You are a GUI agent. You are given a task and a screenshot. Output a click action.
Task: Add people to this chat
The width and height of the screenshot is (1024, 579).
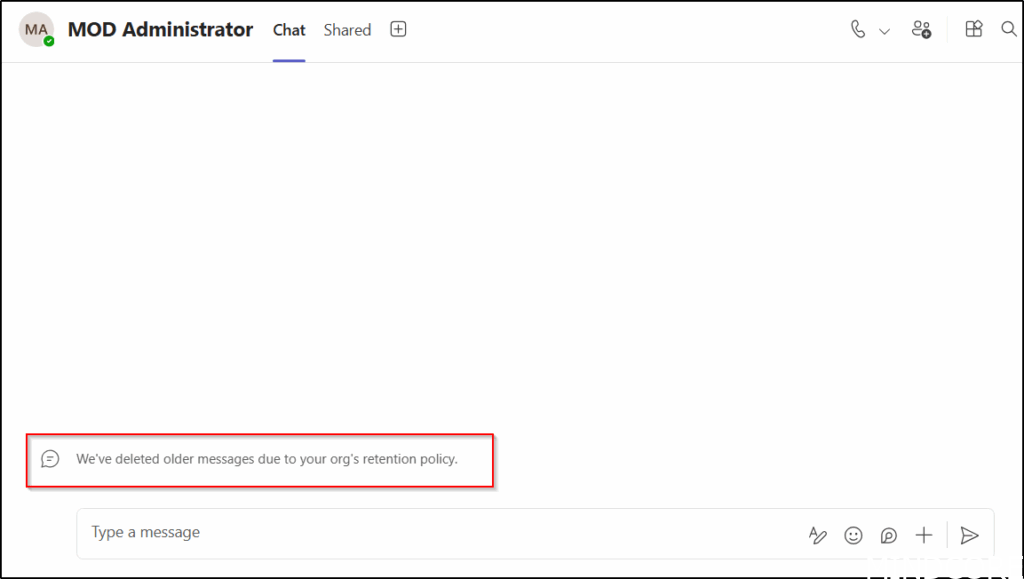click(x=921, y=30)
